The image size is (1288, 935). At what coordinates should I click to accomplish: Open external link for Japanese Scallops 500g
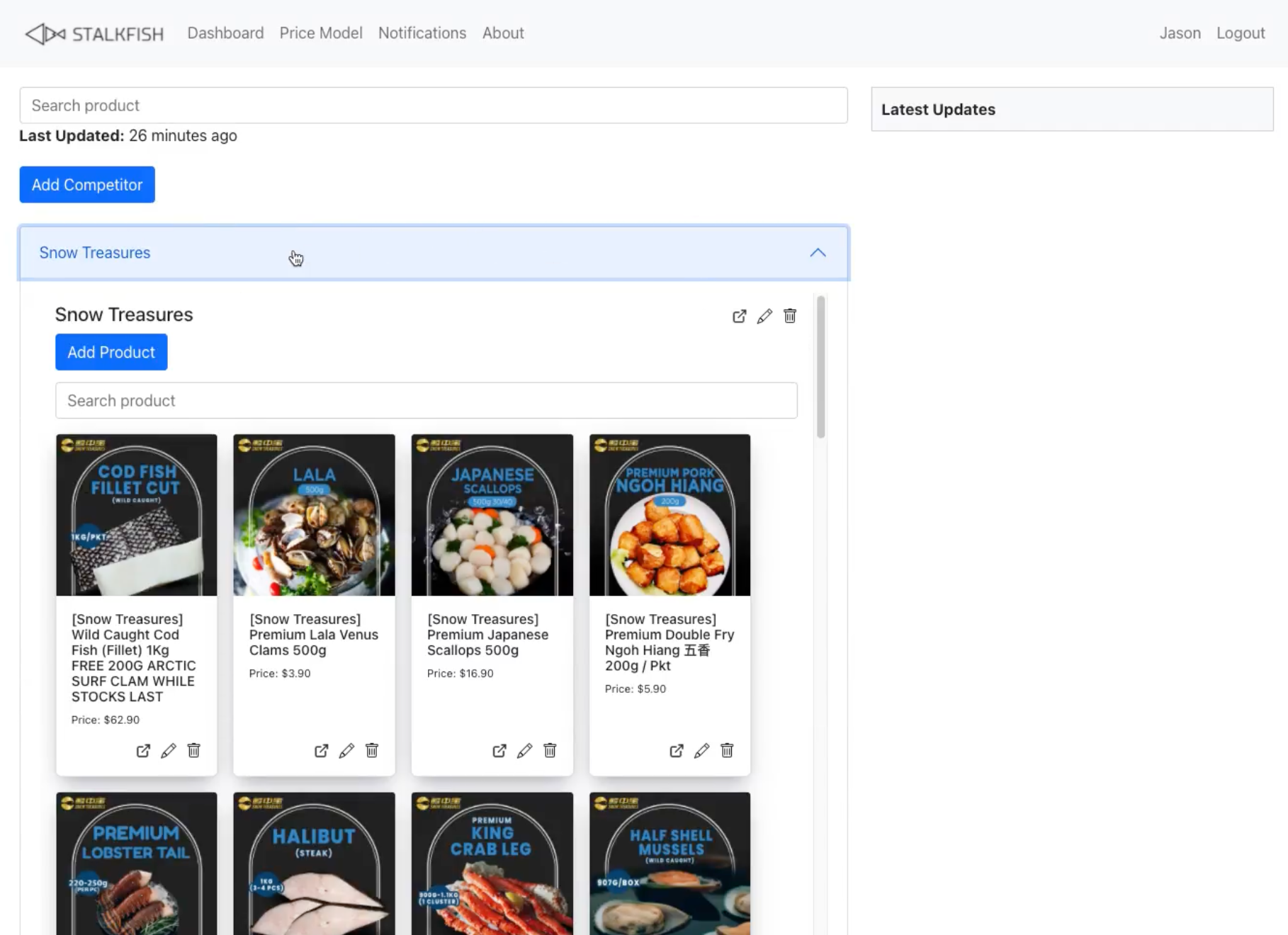pos(499,750)
